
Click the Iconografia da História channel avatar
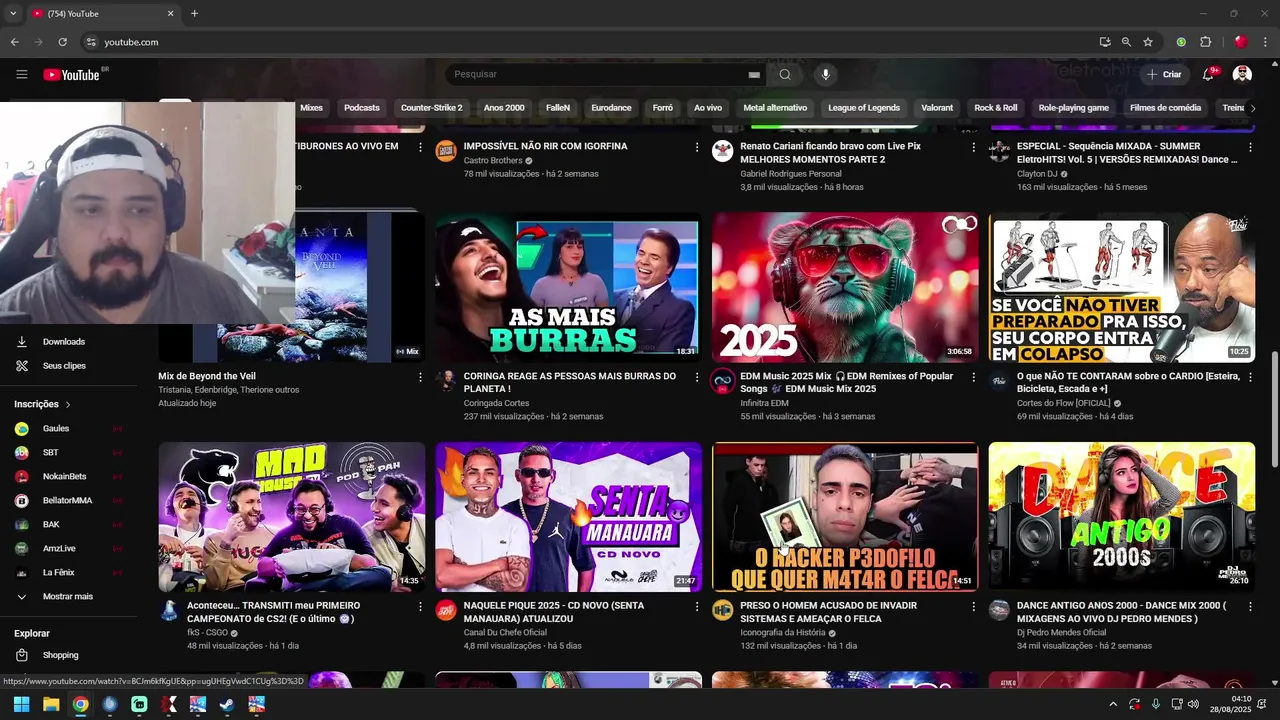(723, 610)
